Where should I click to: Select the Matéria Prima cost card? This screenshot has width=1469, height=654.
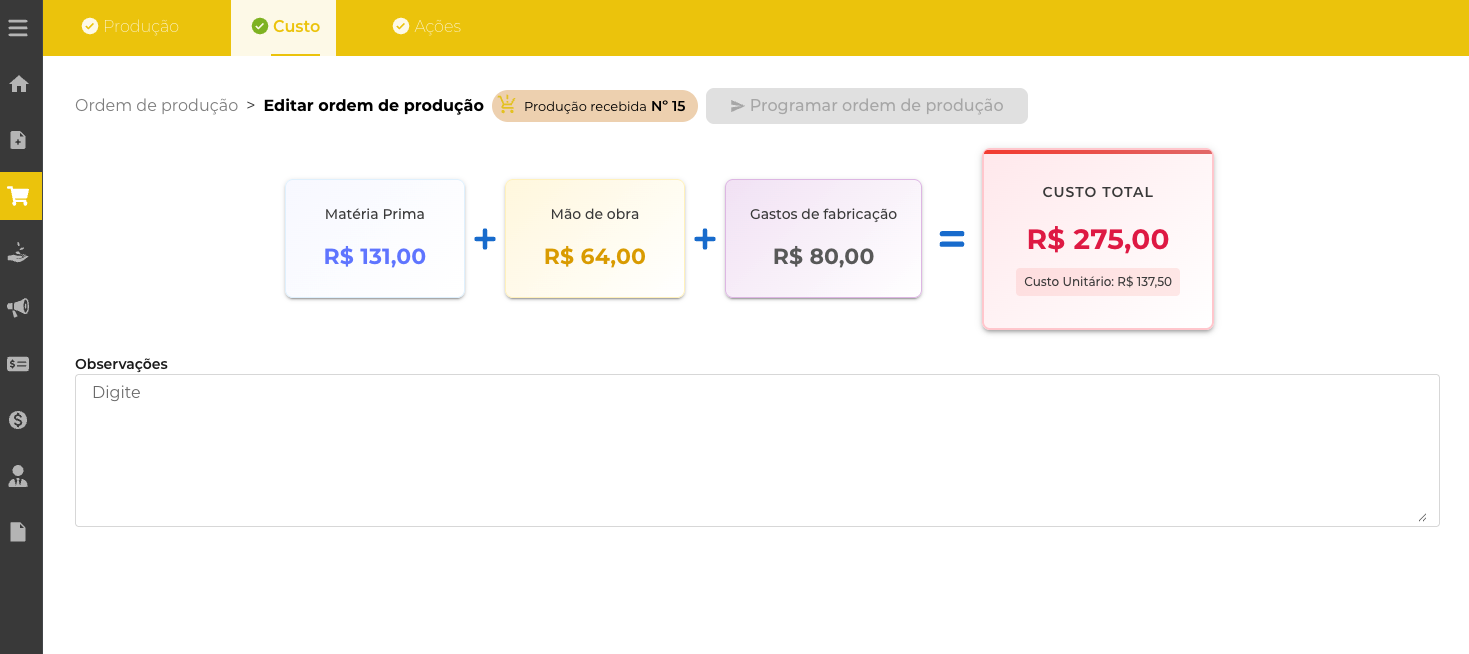375,239
